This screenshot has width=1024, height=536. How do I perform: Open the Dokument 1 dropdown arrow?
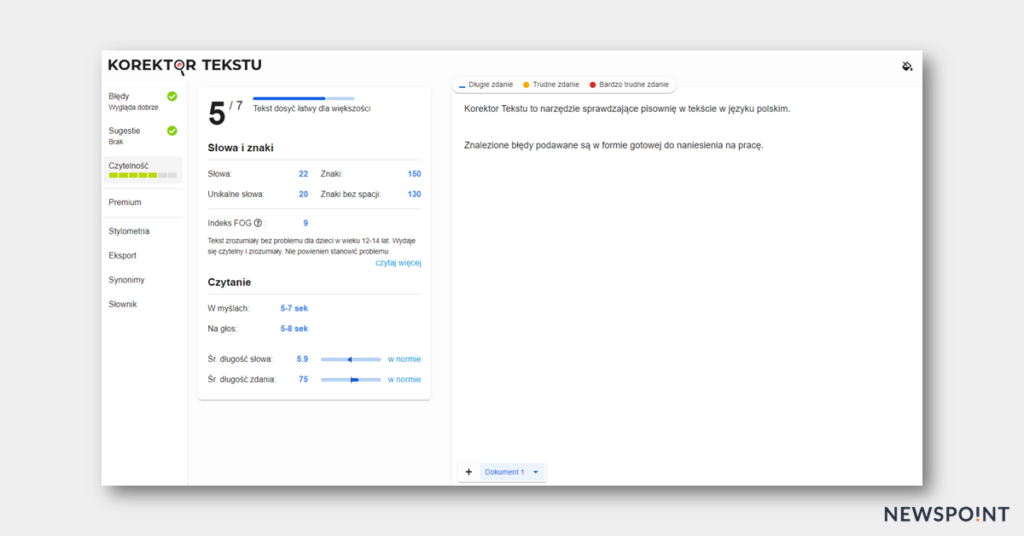(536, 472)
